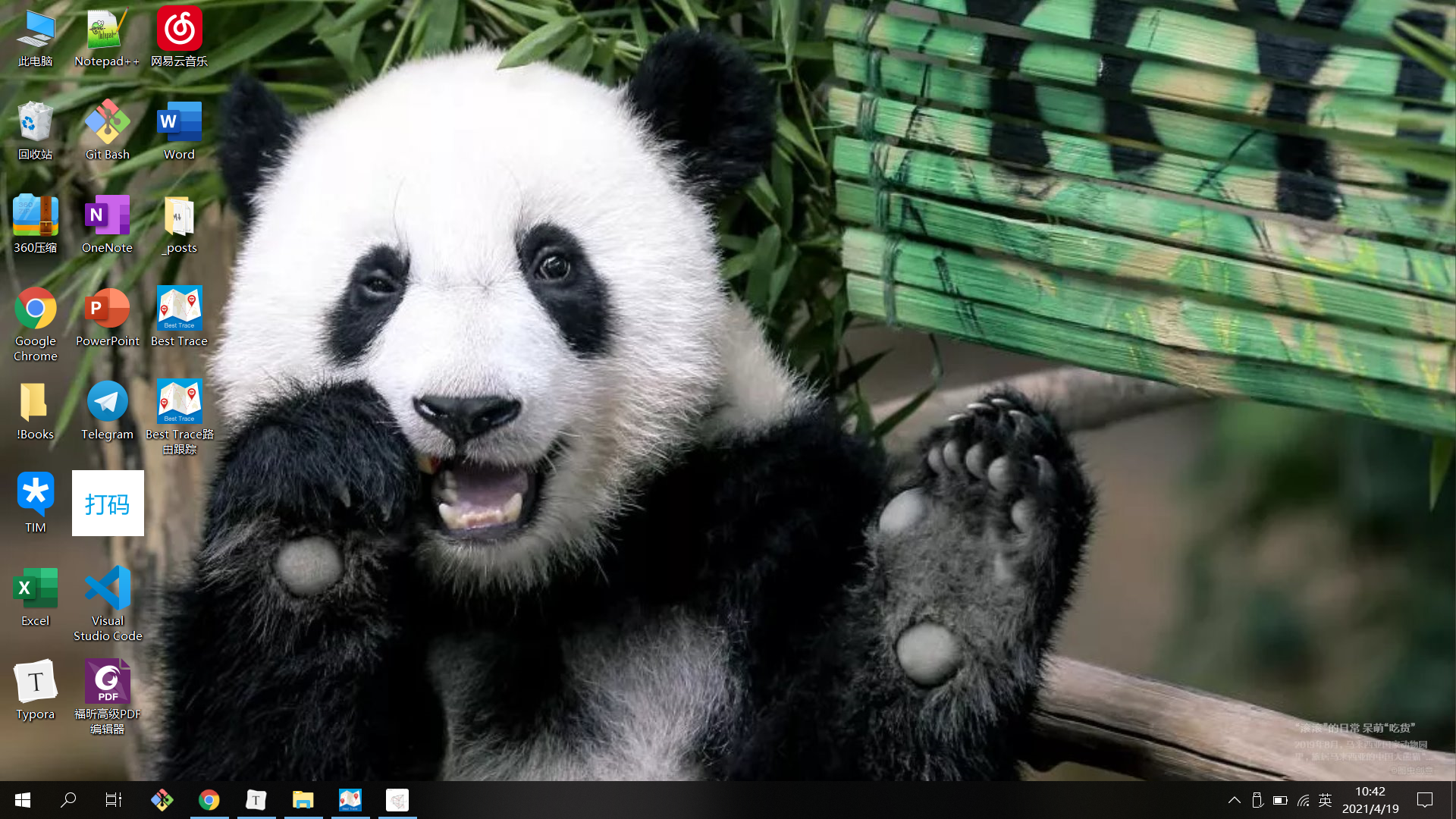Switch to File Explorer in taskbar

tap(303, 800)
